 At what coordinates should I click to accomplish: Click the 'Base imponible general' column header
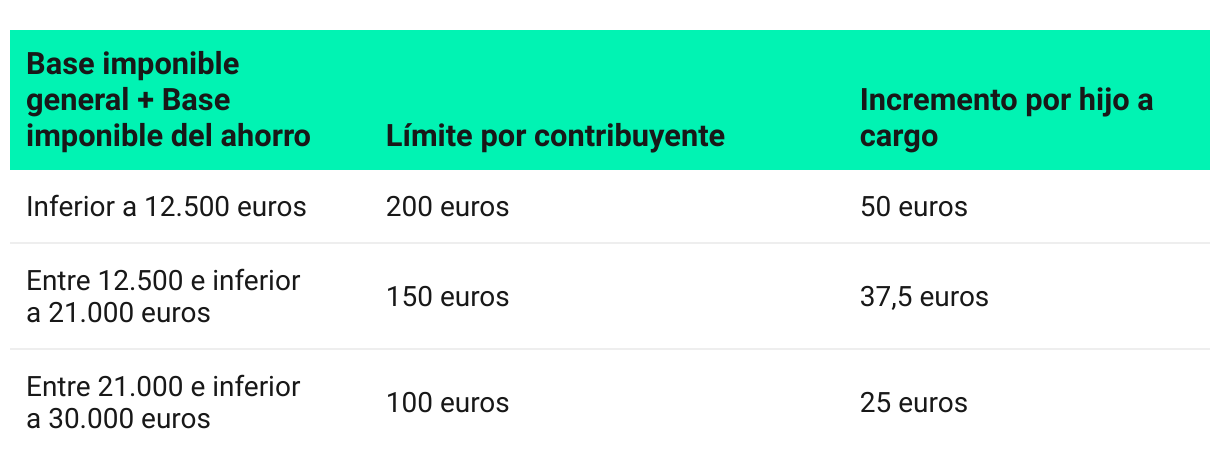click(168, 100)
